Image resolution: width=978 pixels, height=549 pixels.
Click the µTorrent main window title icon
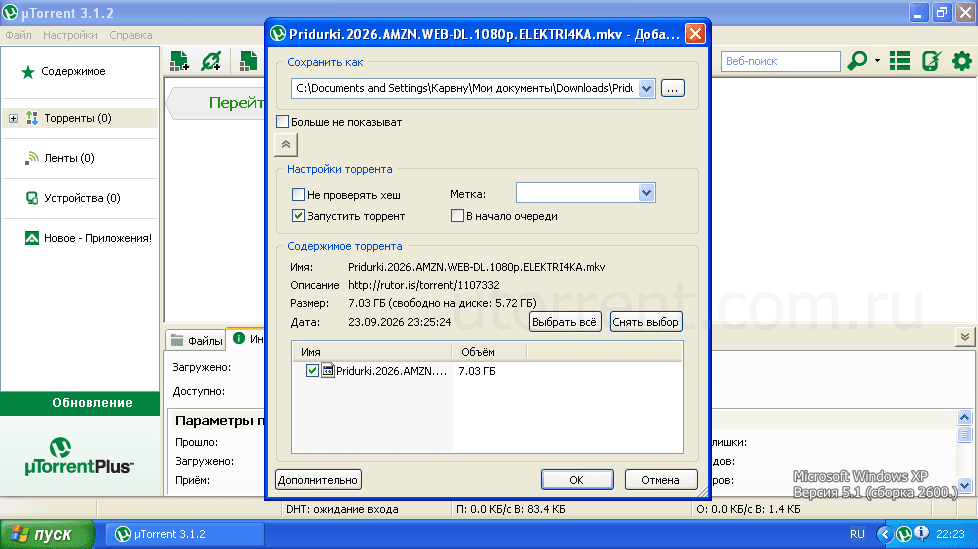[x=10, y=12]
